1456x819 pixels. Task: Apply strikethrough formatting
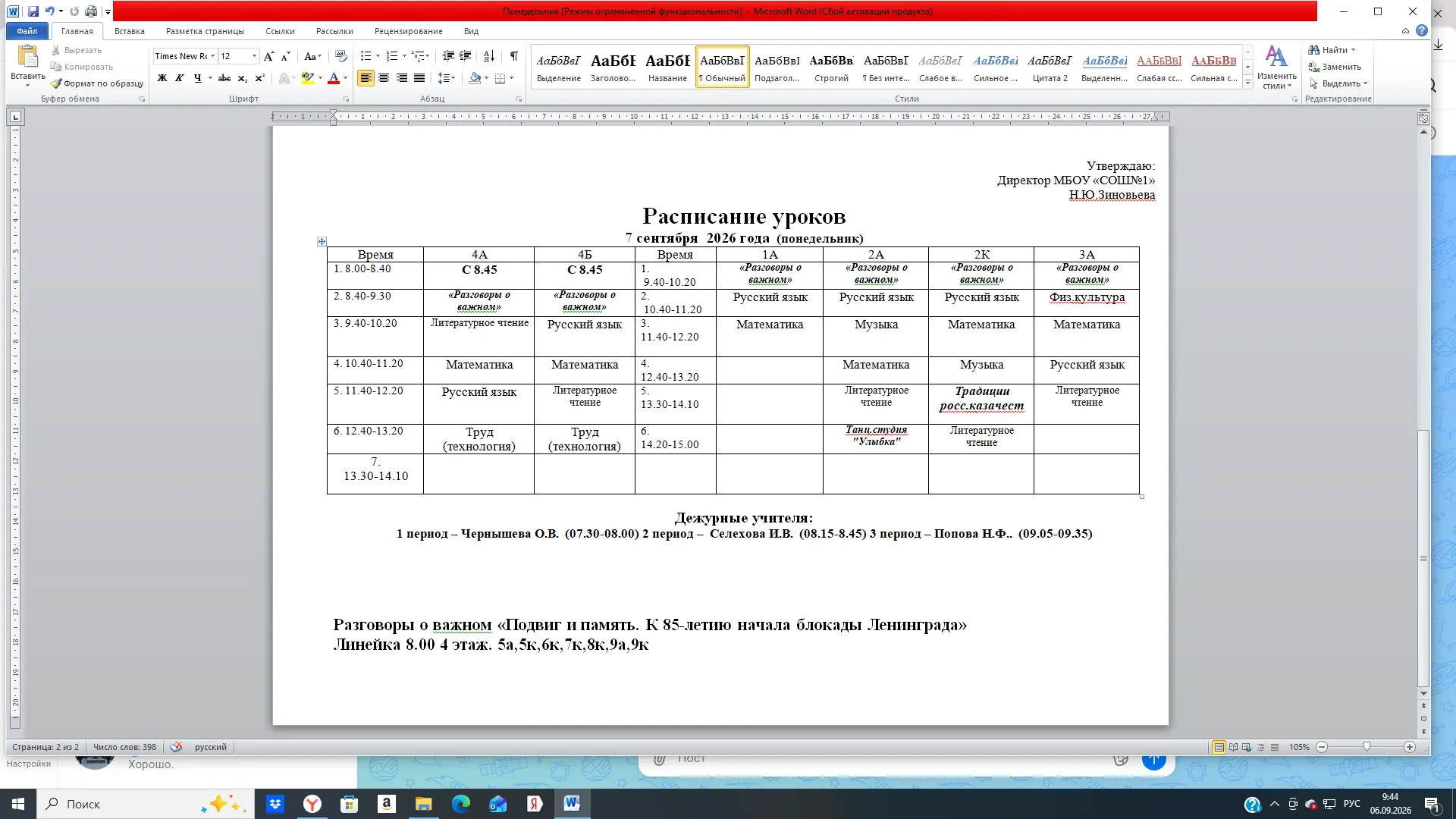click(x=224, y=78)
